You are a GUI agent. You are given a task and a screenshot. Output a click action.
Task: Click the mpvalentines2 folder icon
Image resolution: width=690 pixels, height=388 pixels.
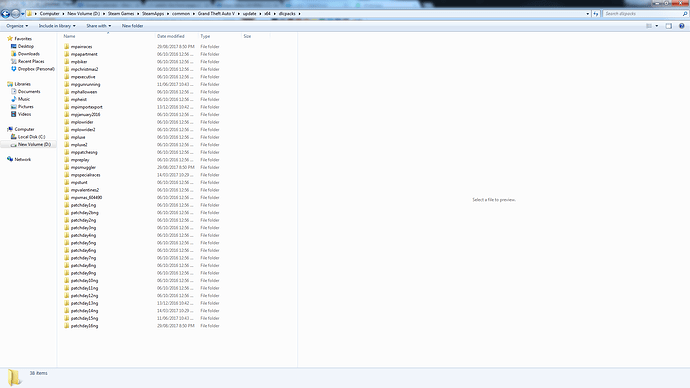click(67, 190)
